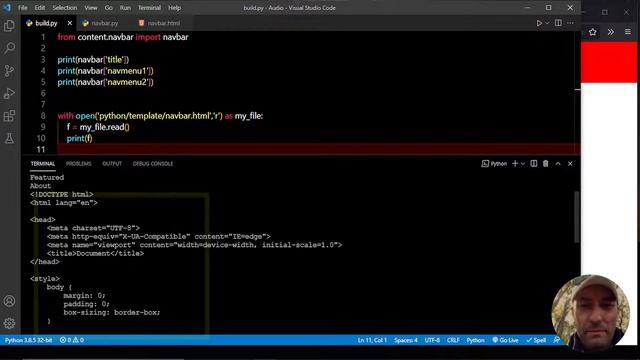
Task: Select language mode Python in status bar
Action: 476,340
